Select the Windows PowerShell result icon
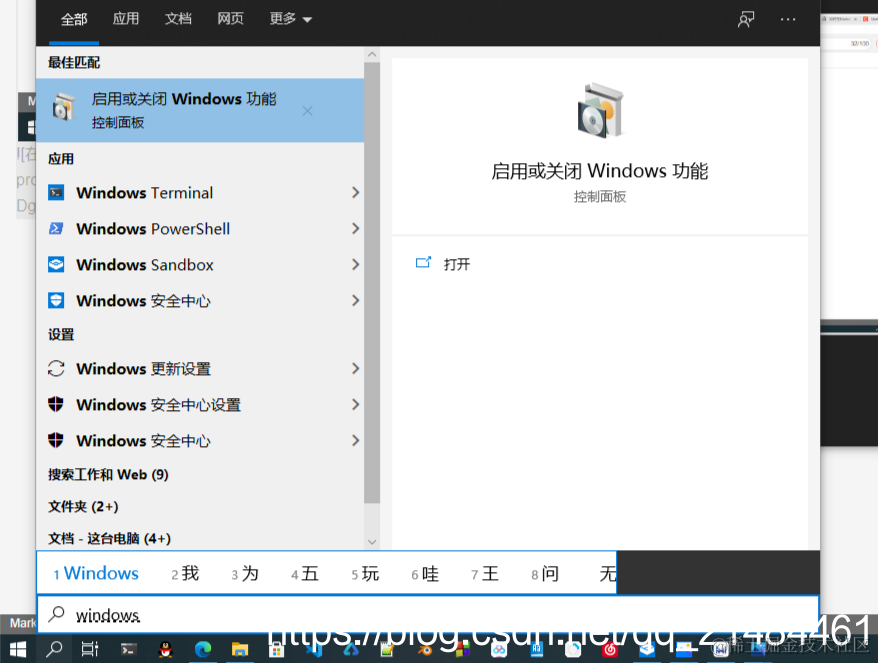 point(56,228)
